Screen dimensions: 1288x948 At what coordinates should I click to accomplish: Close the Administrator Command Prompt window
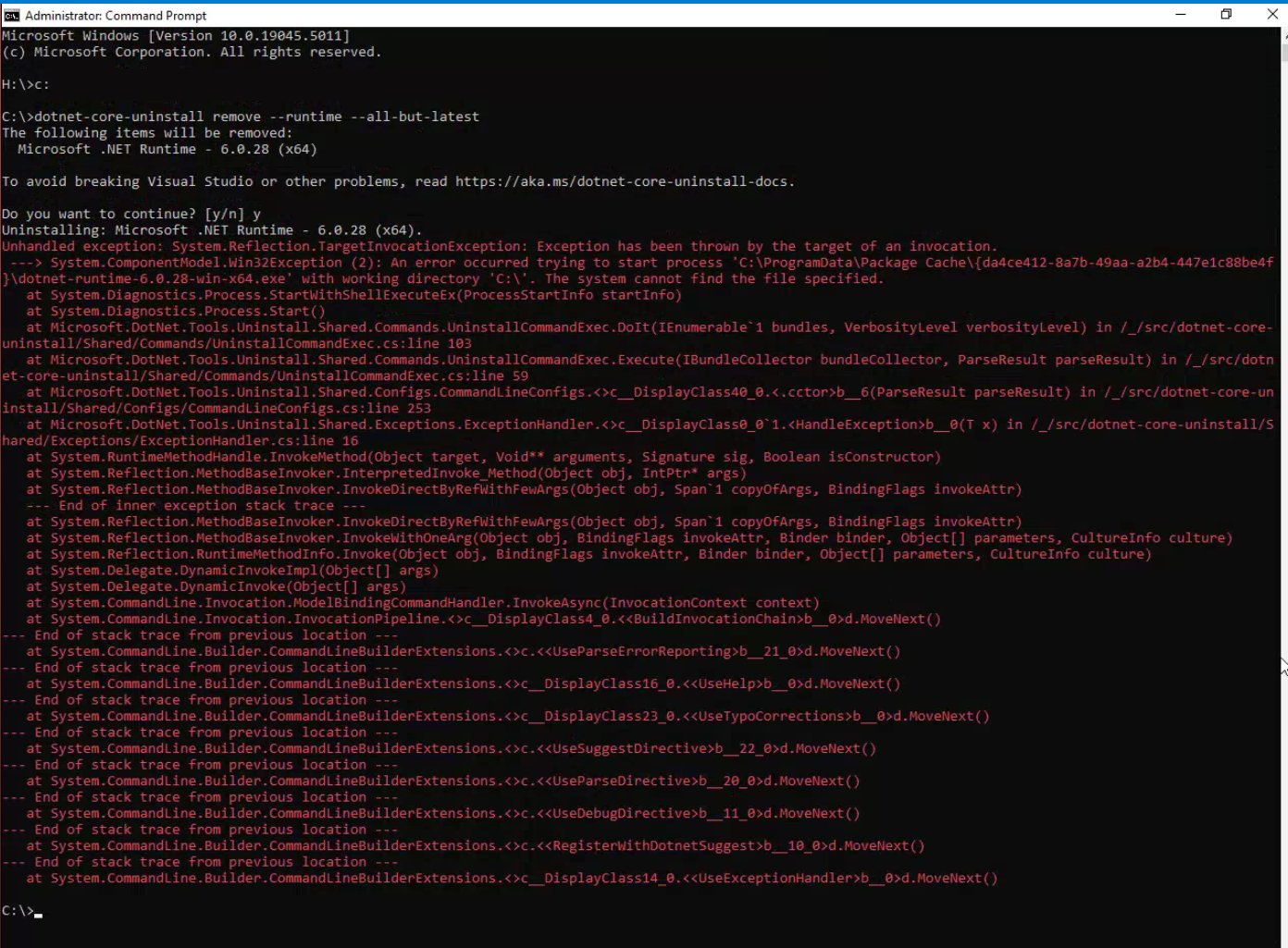(x=1272, y=14)
